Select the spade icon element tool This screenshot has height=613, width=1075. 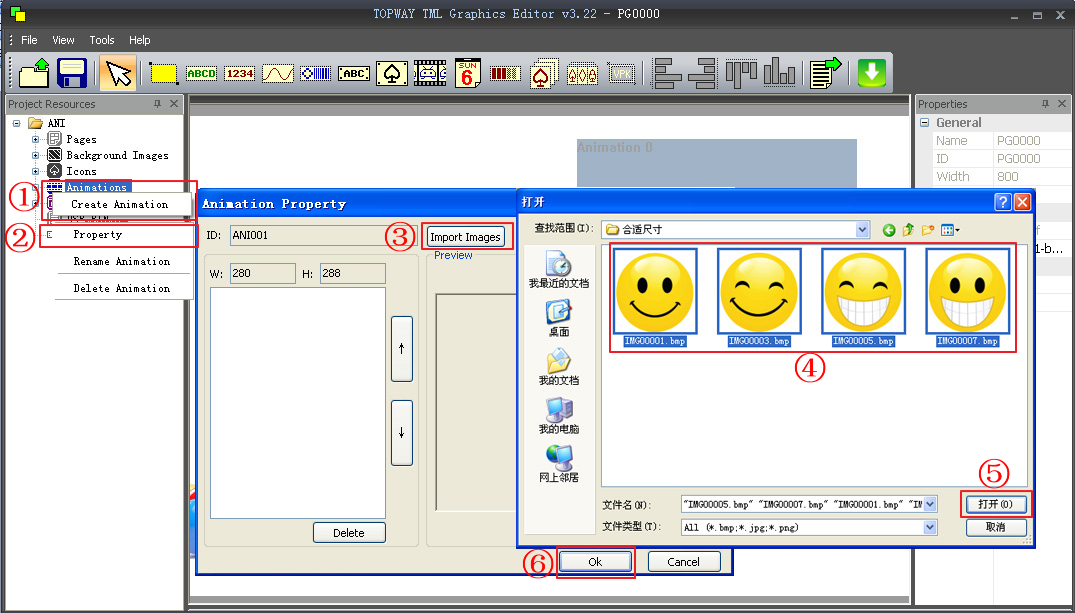pos(391,73)
